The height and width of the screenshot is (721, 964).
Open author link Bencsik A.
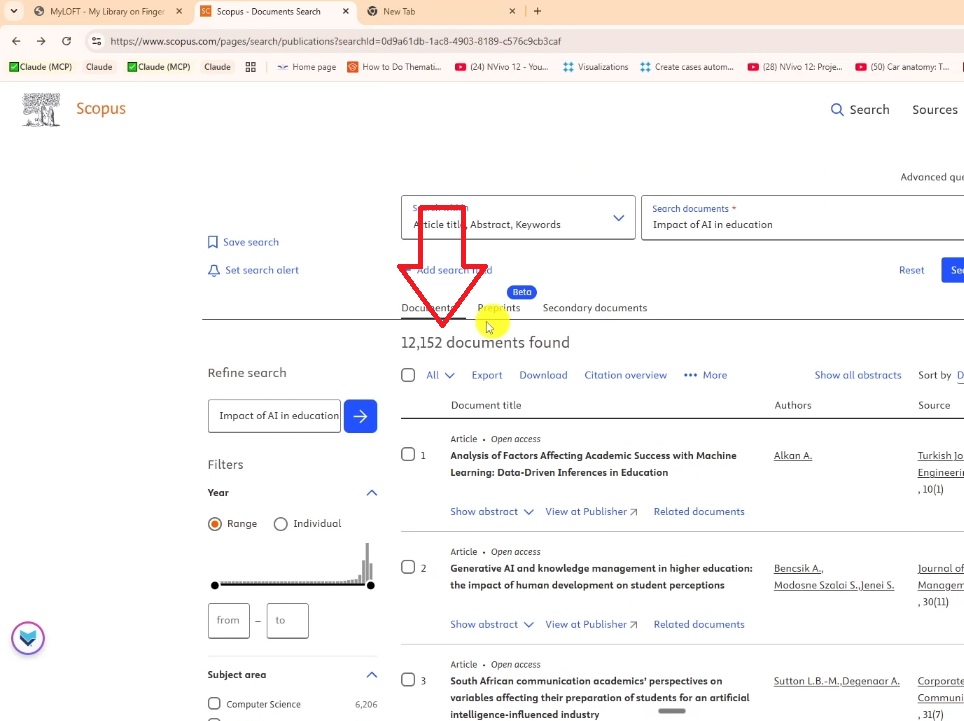(x=799, y=569)
